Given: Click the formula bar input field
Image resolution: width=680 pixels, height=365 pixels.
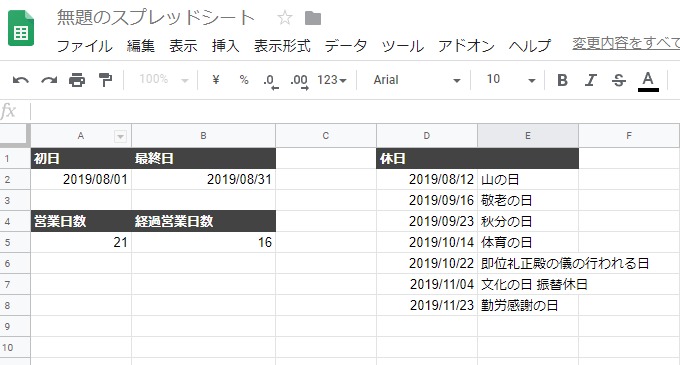Looking at the screenshot, I should coord(356,112).
